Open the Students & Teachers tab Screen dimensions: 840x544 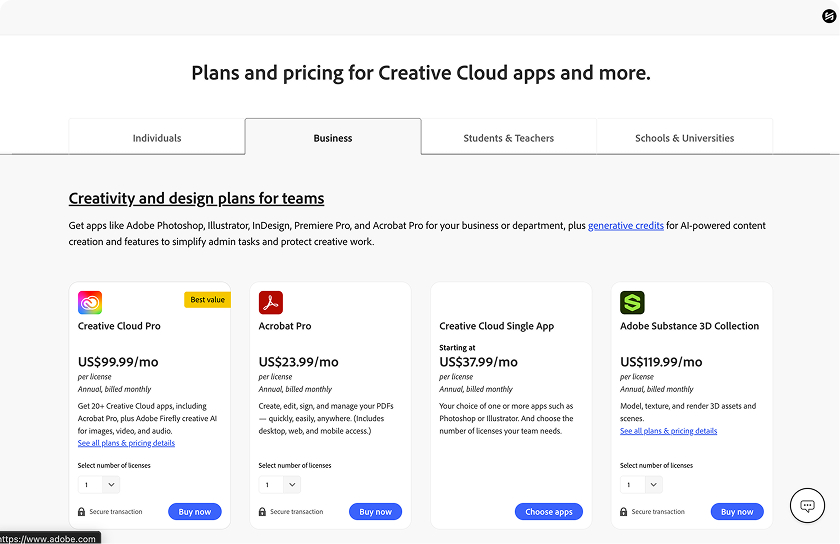coord(509,137)
